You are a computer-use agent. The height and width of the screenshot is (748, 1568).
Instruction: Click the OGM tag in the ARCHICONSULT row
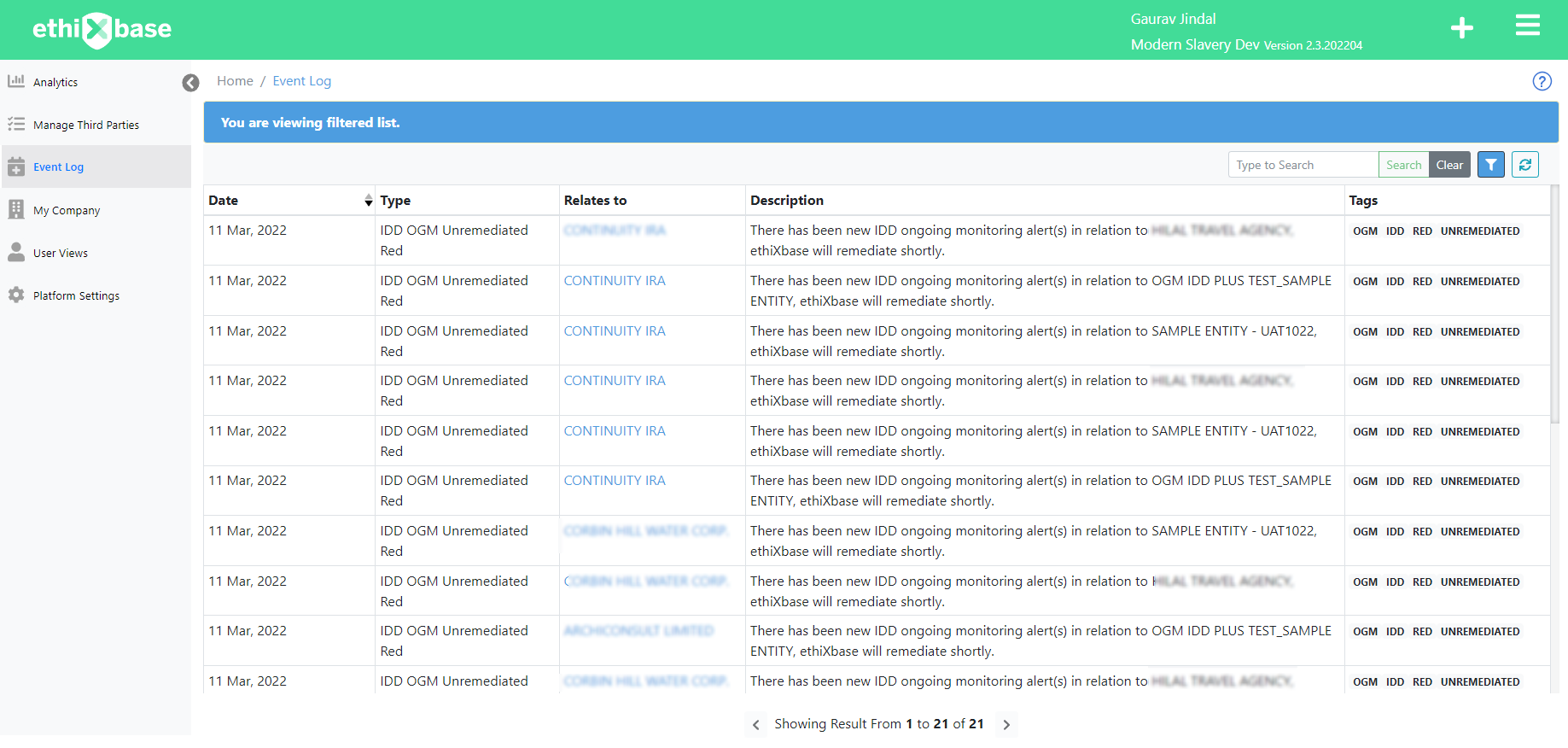click(x=1365, y=632)
